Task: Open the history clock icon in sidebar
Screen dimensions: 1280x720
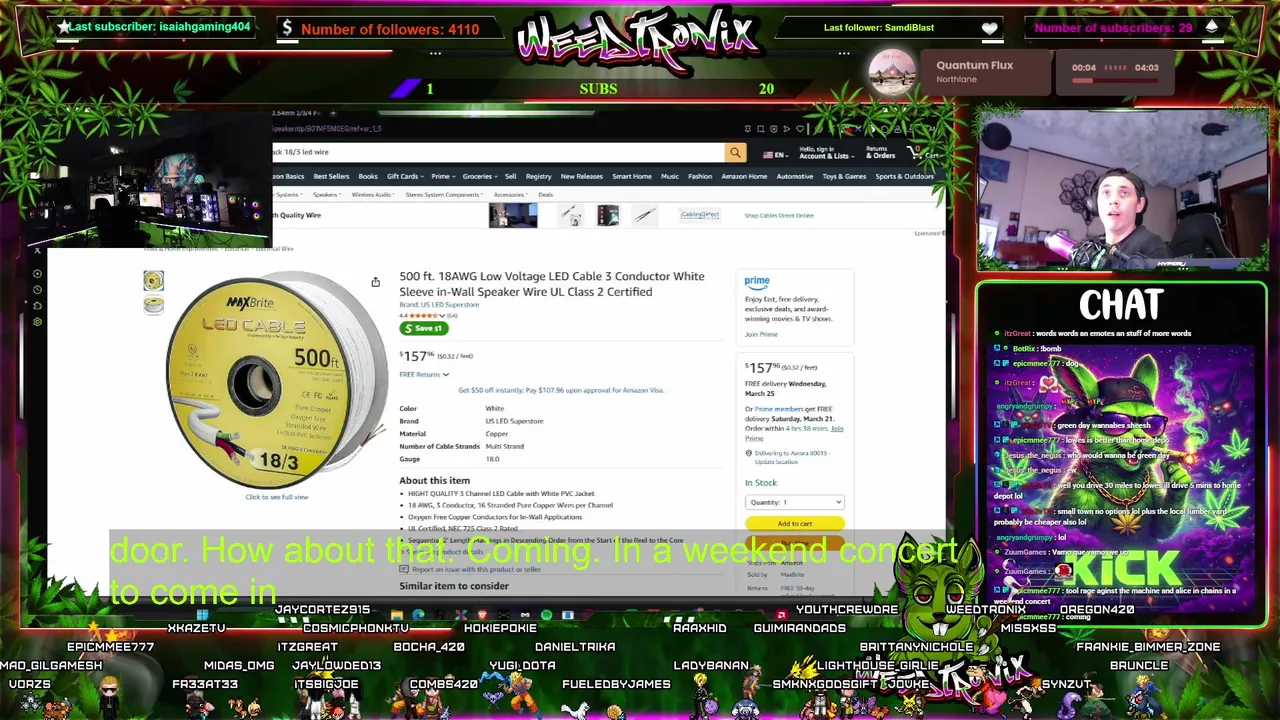Action: coord(37,289)
